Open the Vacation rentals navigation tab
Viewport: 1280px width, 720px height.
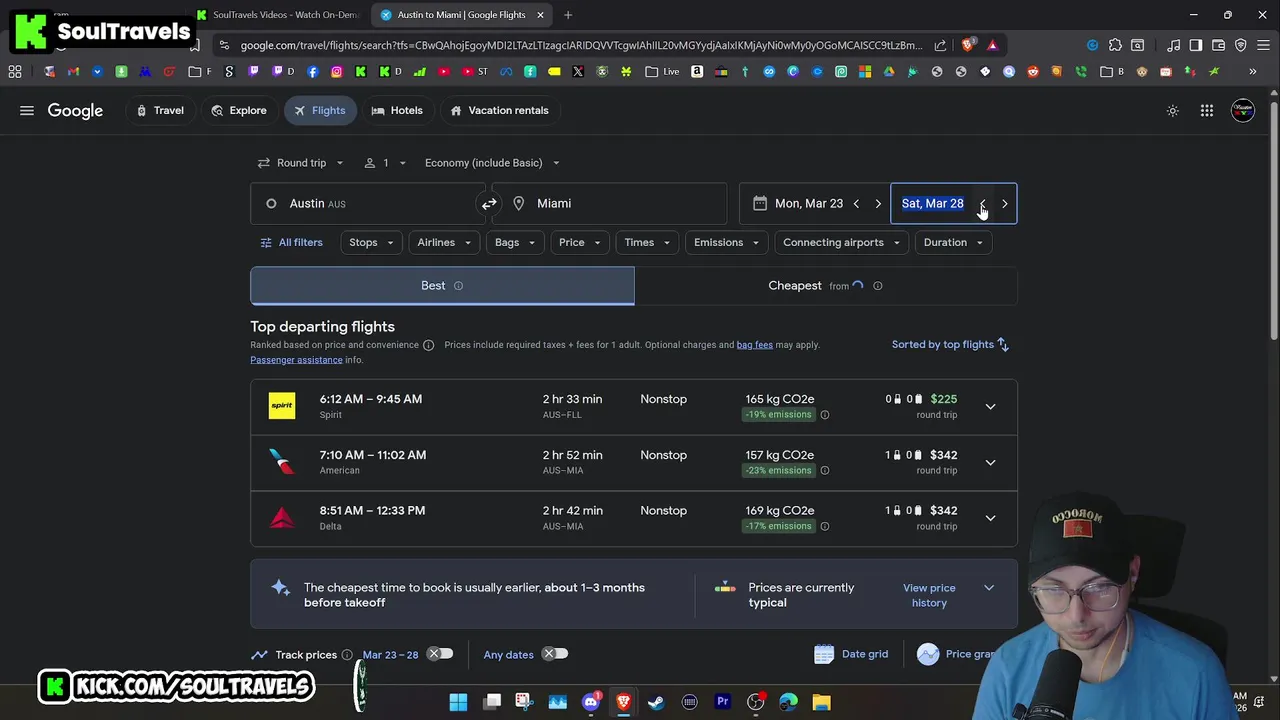click(499, 111)
